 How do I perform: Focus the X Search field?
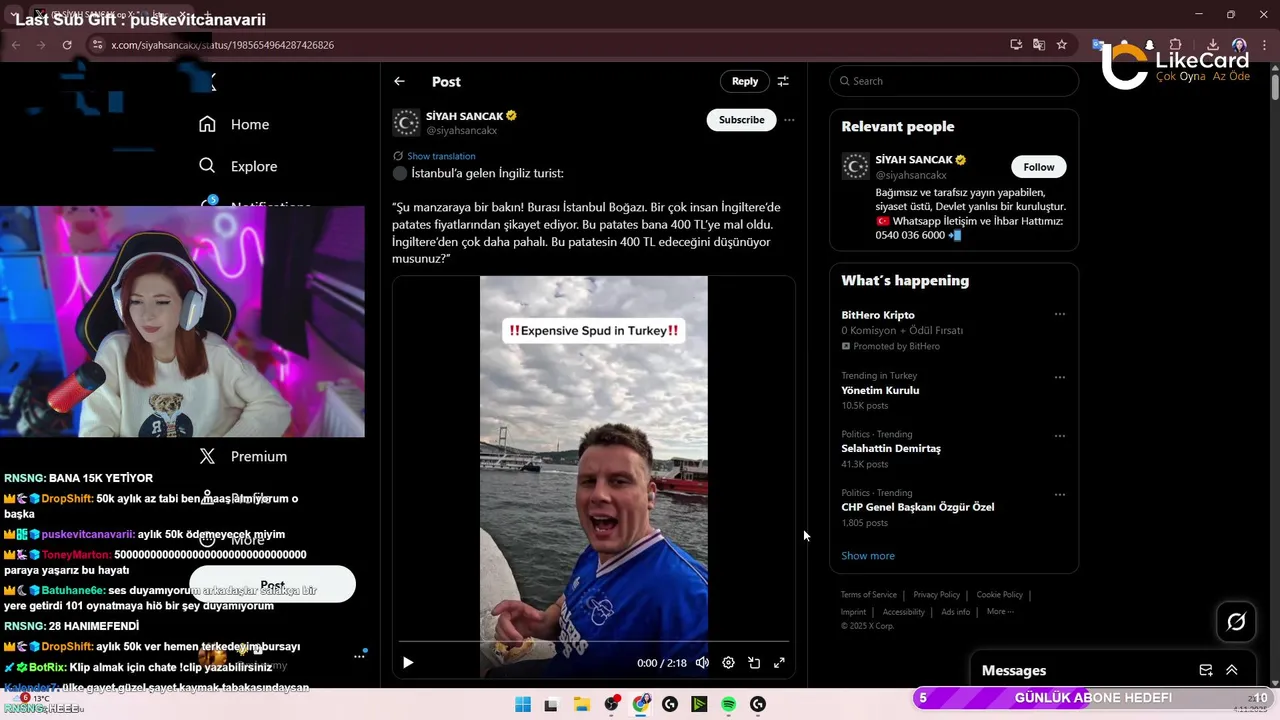[x=954, y=81]
